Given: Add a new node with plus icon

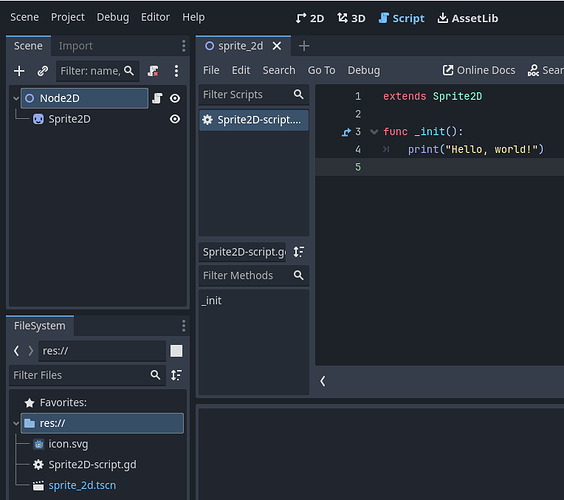Looking at the screenshot, I should [x=19, y=71].
